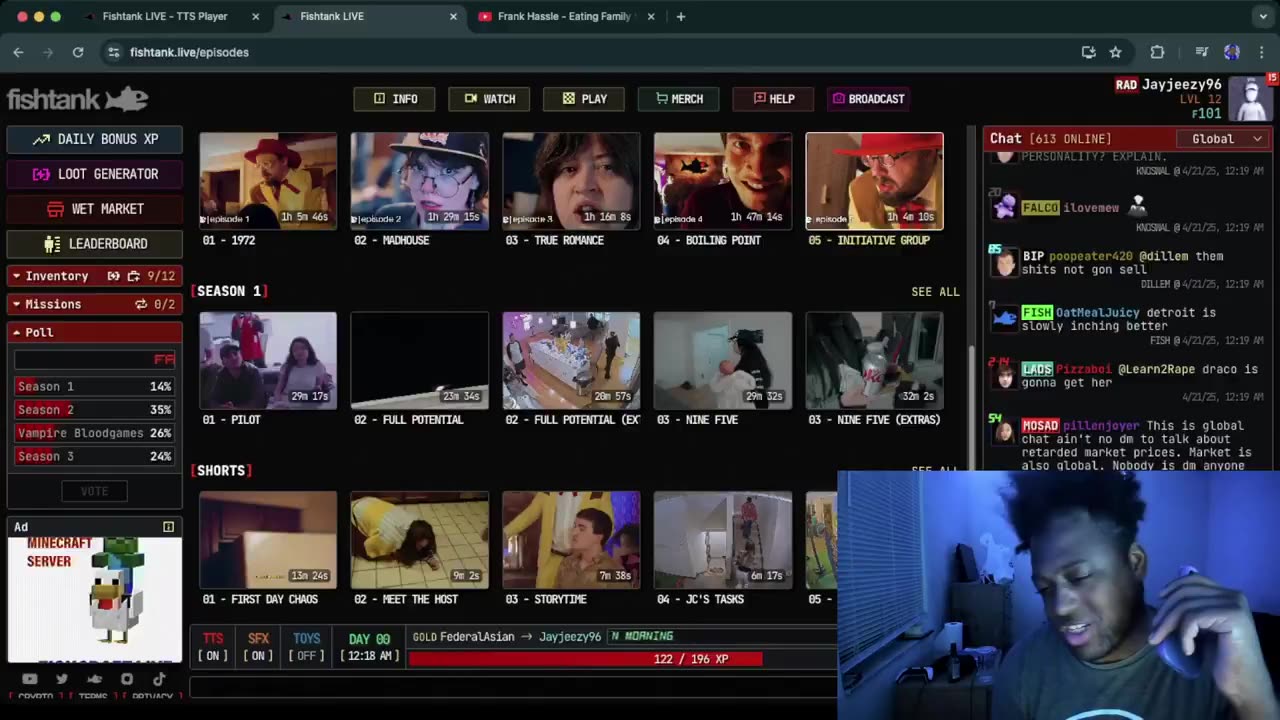Screen dimensions: 1280x720
Task: Select Season 2 poll option
Action: (94, 410)
